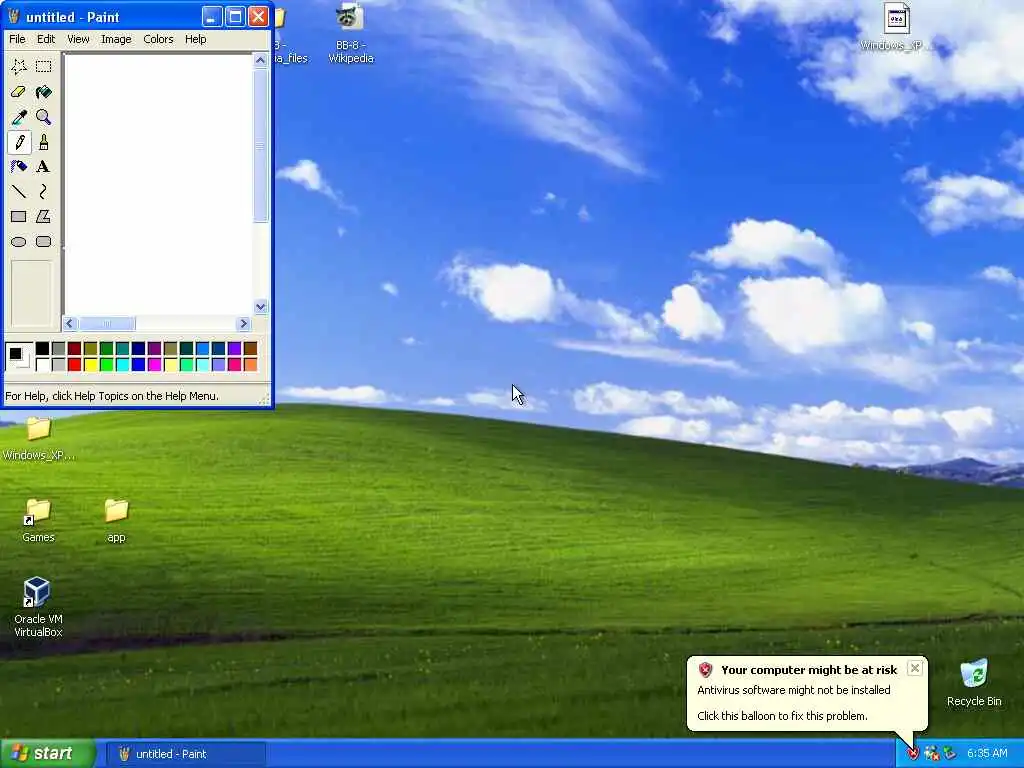Select the Text tool (letter A)
Image resolution: width=1024 pixels, height=768 pixels.
pyautogui.click(x=44, y=167)
